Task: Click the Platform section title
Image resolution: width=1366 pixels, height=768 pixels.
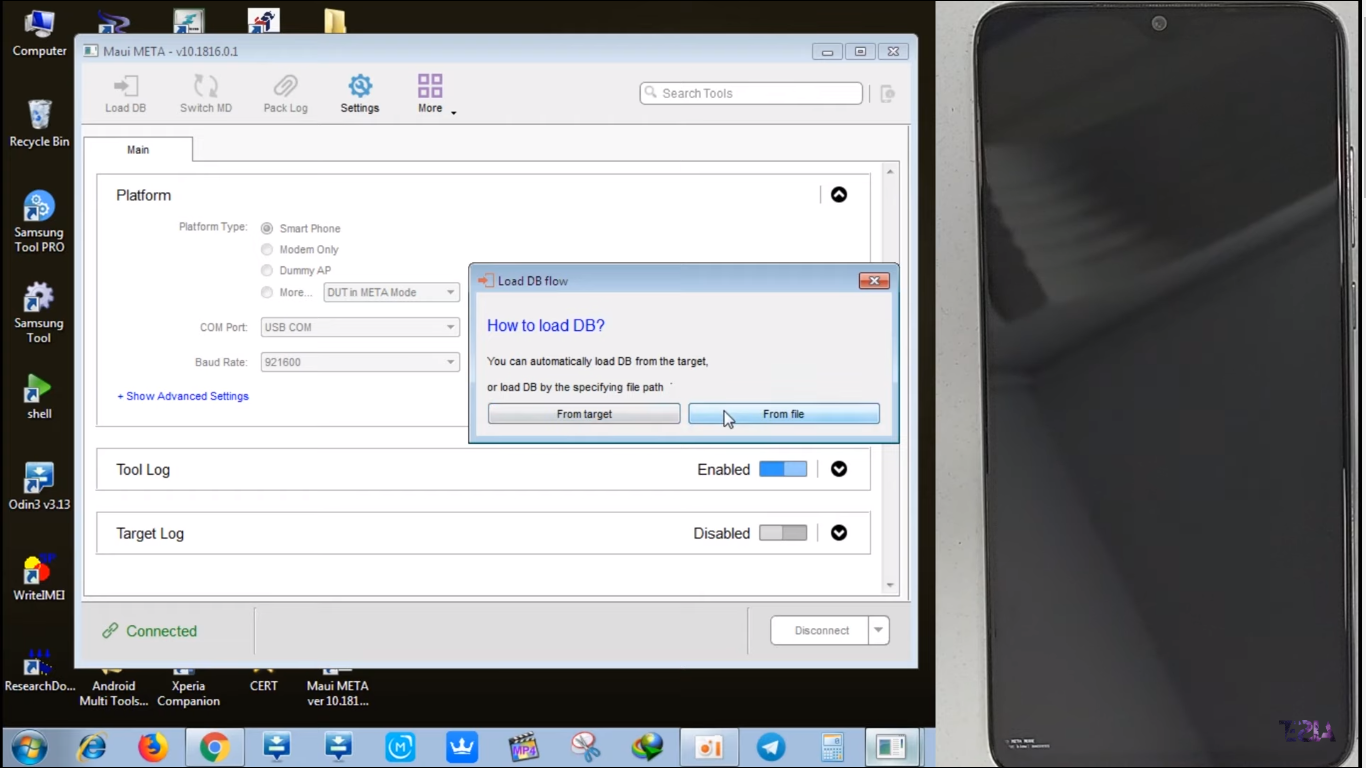Action: click(x=143, y=195)
